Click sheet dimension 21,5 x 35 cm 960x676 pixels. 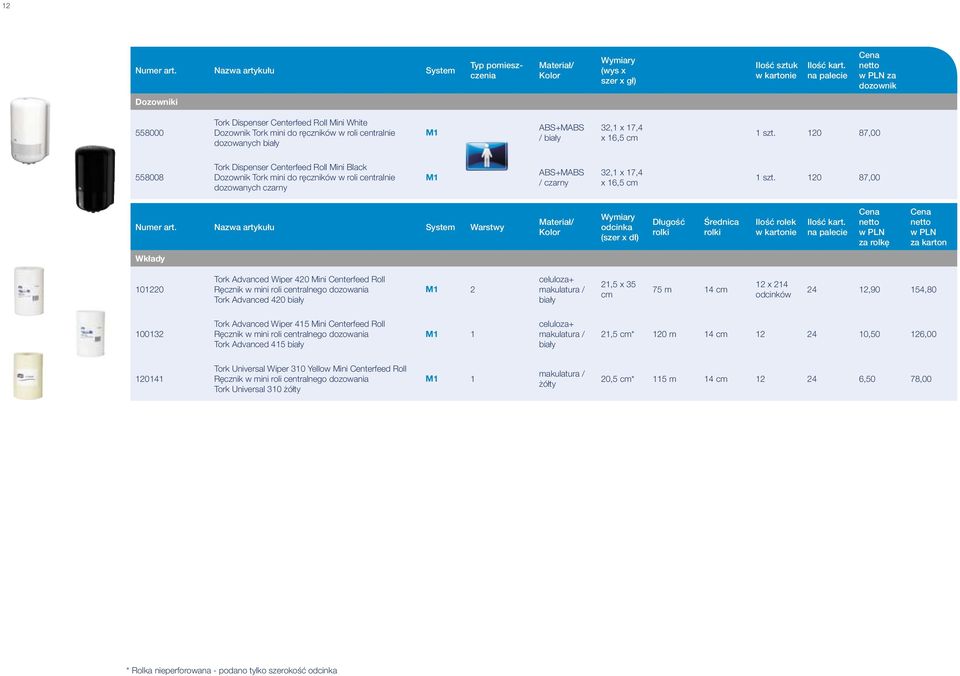click(618, 290)
